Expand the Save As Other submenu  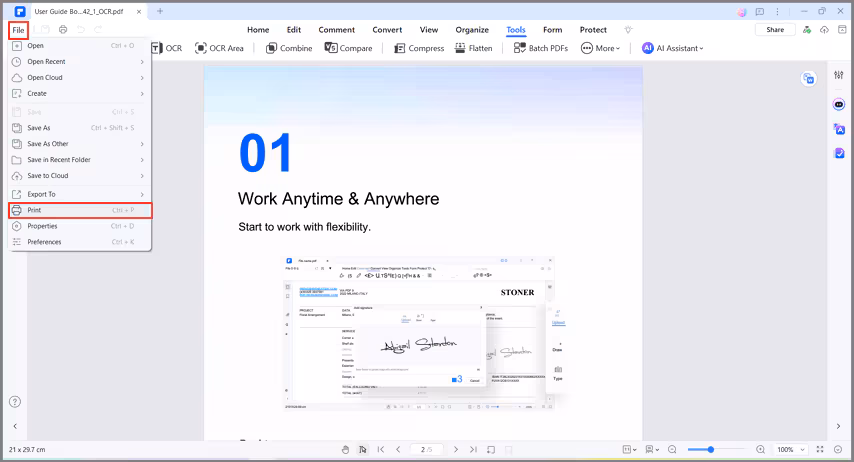point(80,144)
